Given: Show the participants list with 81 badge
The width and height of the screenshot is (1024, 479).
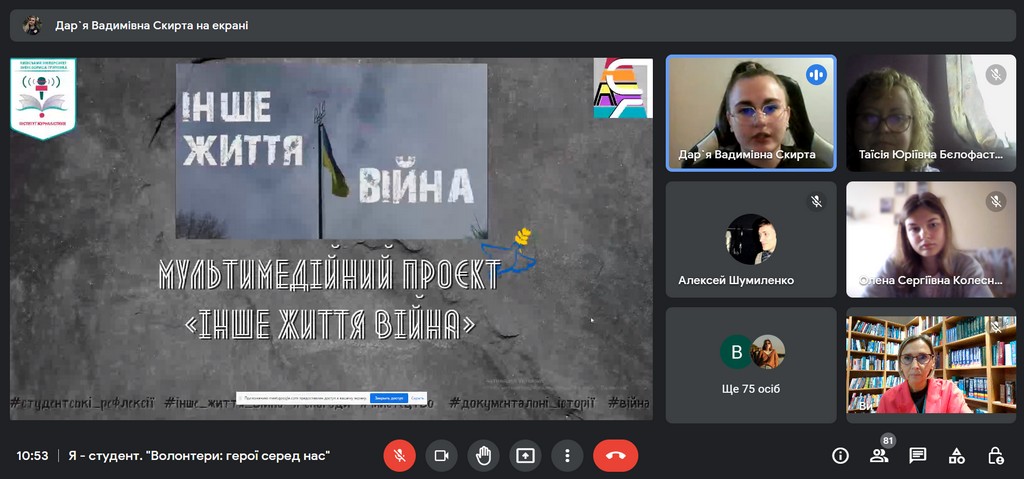Looking at the screenshot, I should (879, 456).
